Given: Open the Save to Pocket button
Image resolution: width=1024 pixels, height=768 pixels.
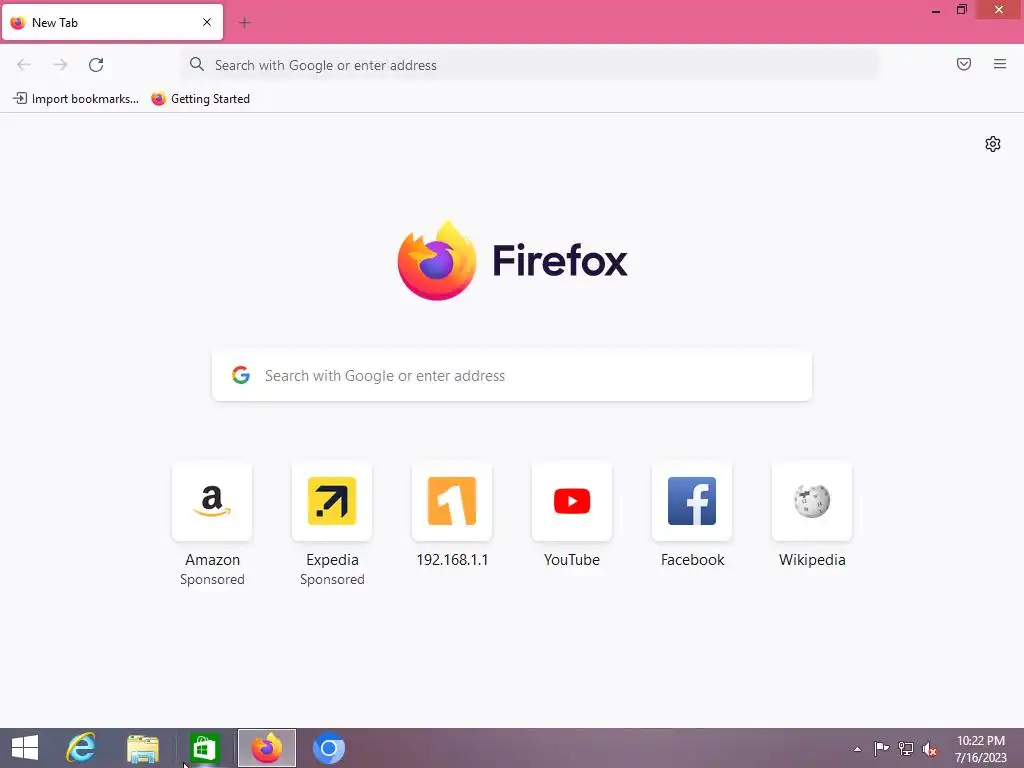Looking at the screenshot, I should click(x=964, y=64).
